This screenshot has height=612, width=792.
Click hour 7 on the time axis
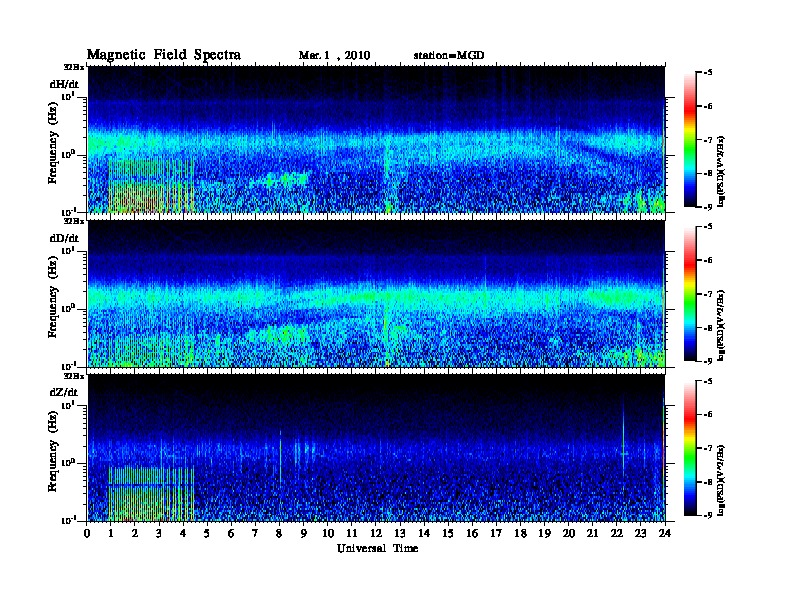point(255,533)
